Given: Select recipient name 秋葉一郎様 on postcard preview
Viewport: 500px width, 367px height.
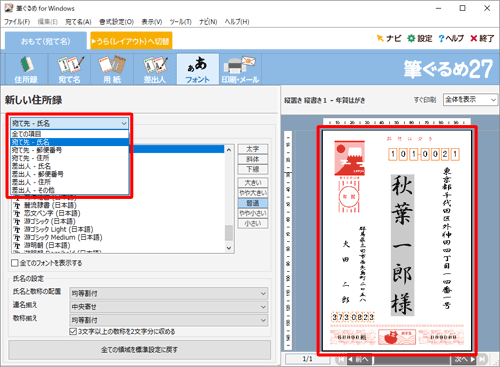Looking at the screenshot, I should [x=402, y=245].
